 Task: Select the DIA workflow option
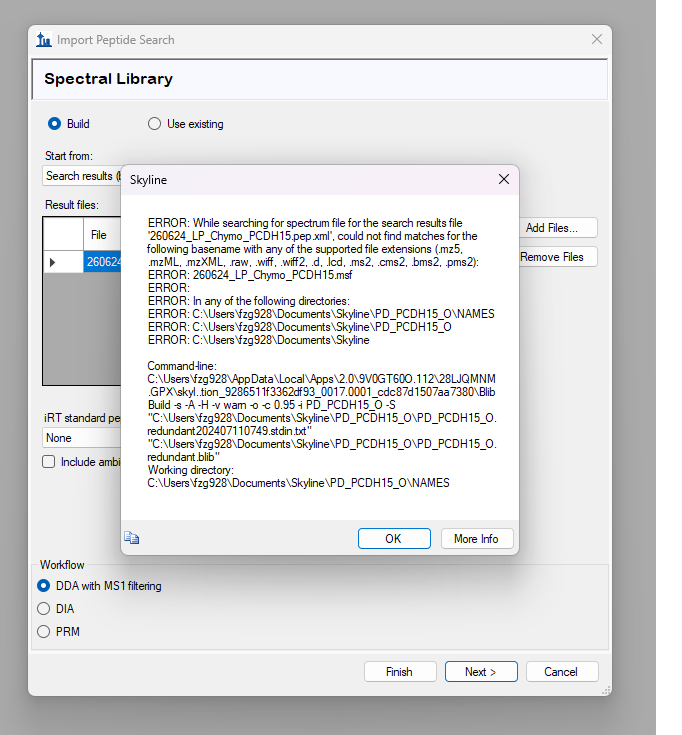click(44, 608)
